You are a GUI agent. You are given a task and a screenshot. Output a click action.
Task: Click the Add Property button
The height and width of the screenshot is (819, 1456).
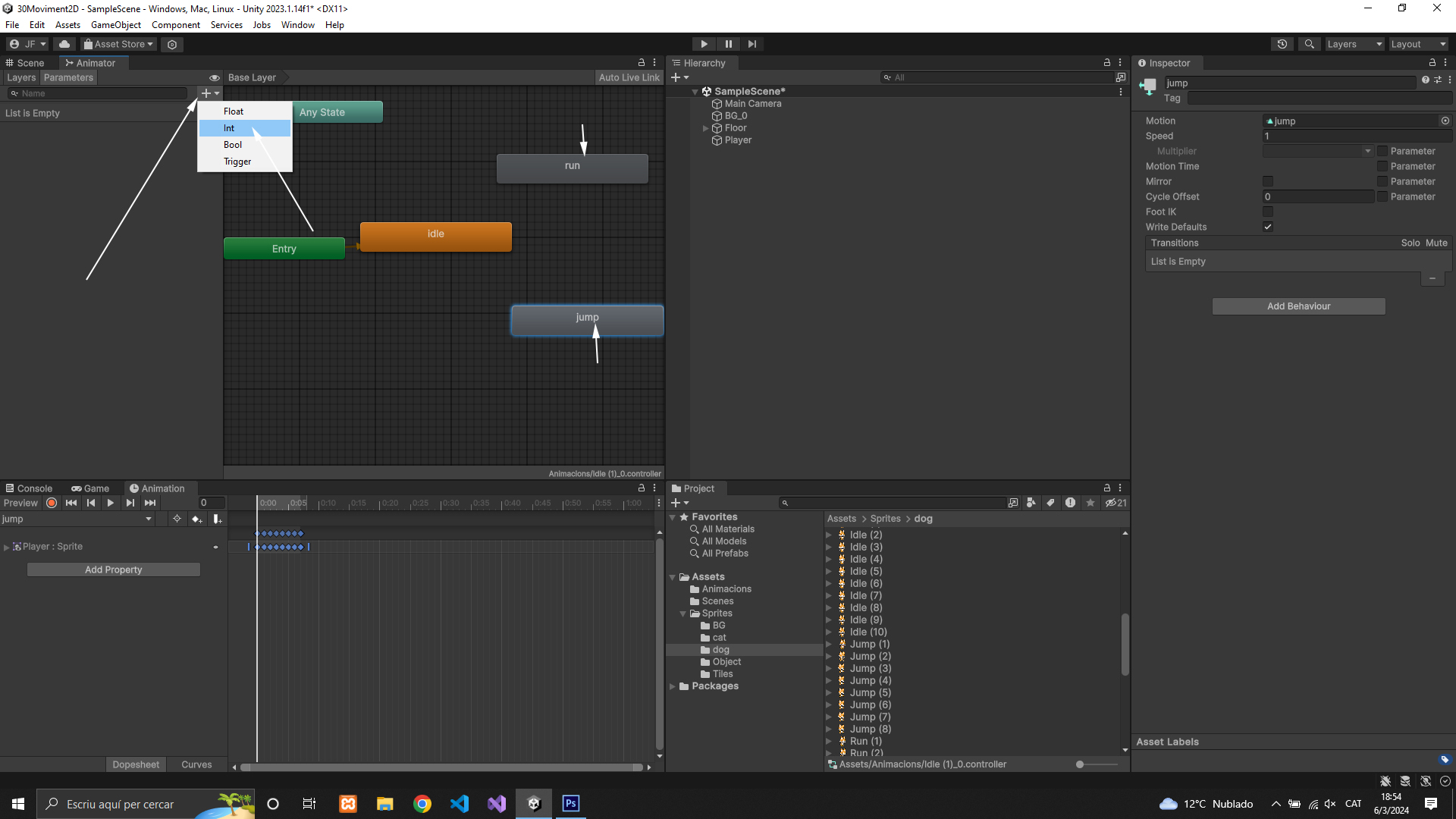pos(114,570)
